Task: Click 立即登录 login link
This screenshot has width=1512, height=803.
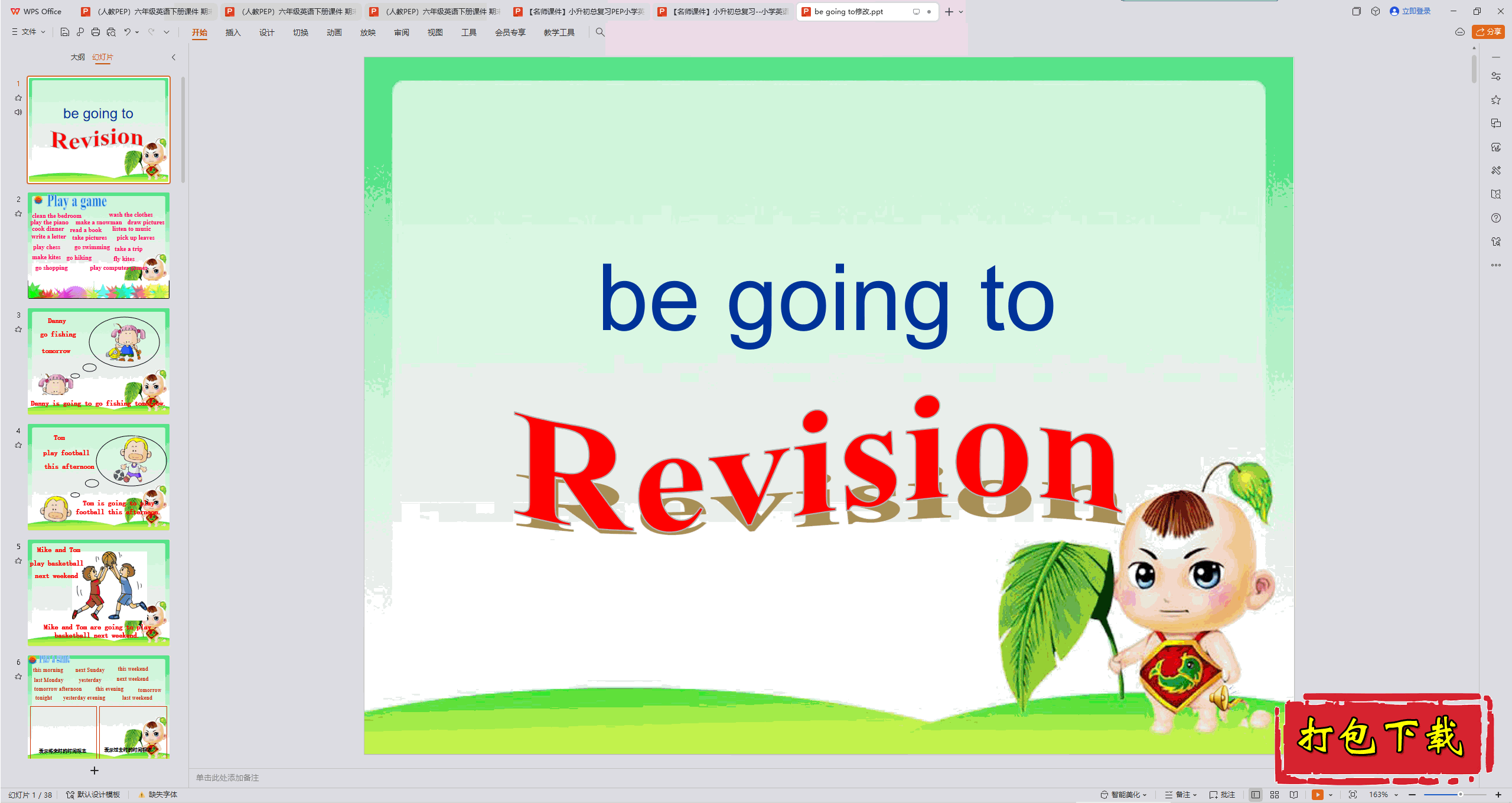Action: click(1410, 11)
